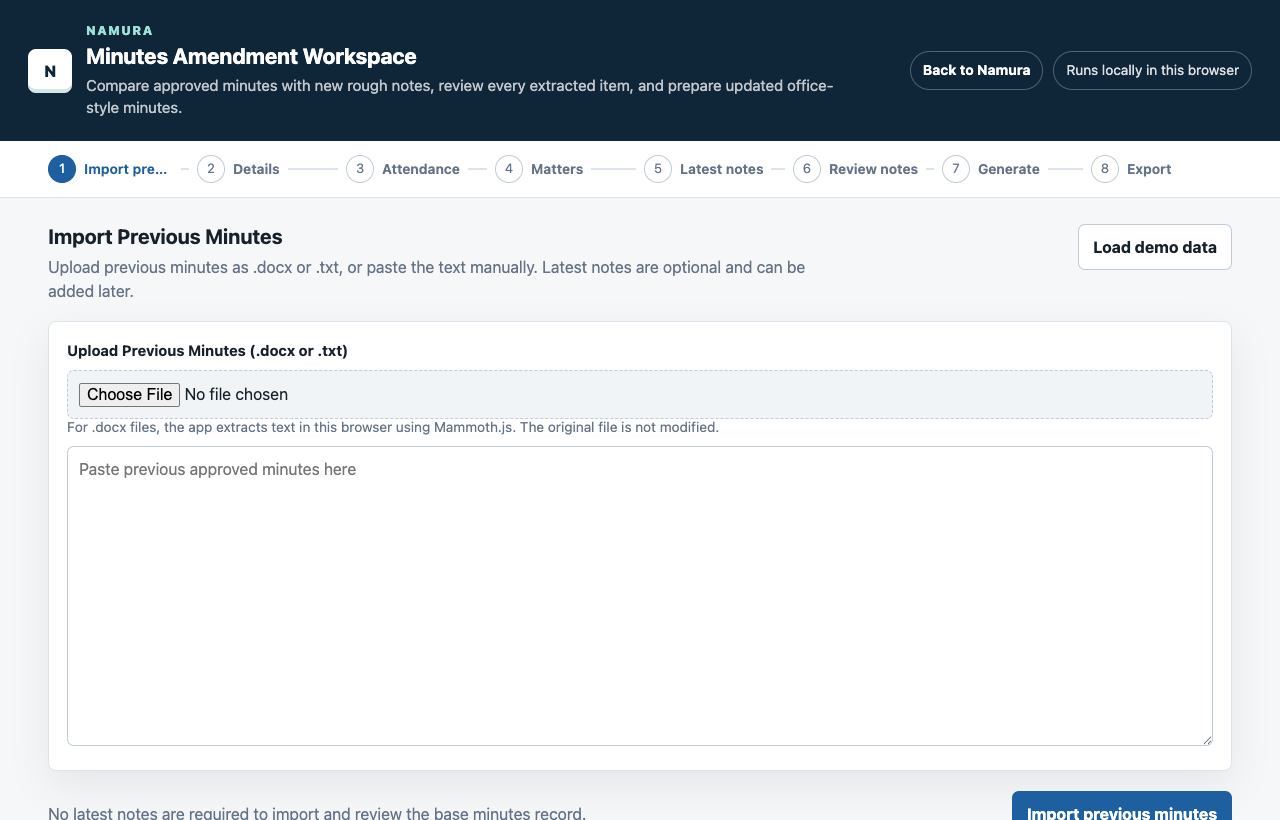Screen dimensions: 1280x820
Task: Click the 'No latest notes are required' note
Action: [317, 813]
